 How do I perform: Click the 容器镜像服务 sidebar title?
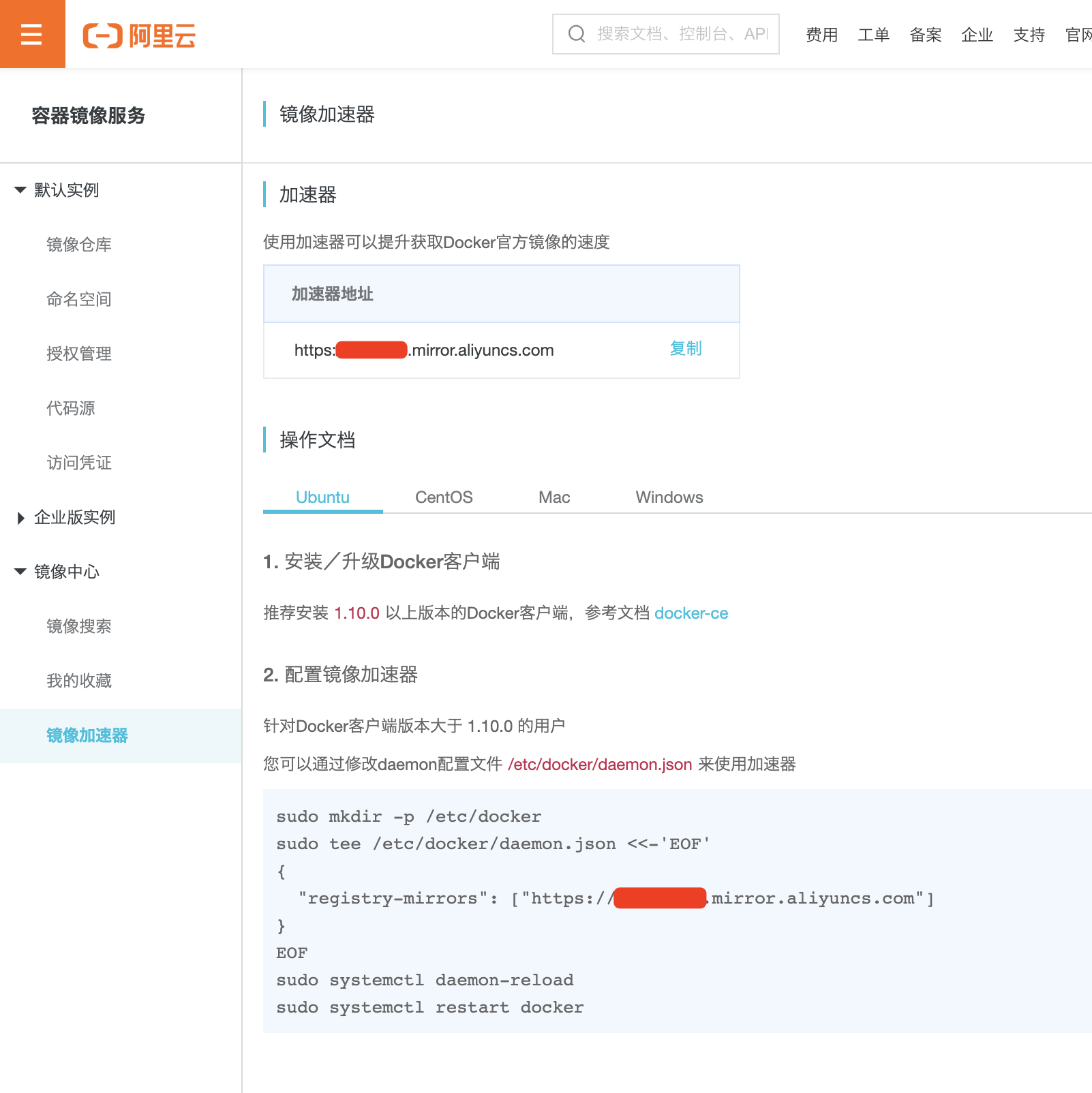(89, 116)
